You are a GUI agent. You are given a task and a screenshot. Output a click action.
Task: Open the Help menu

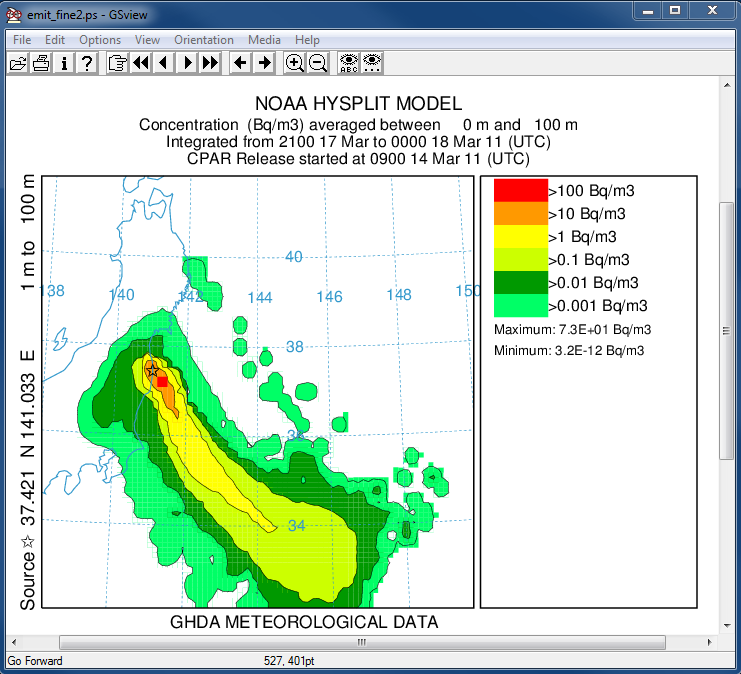point(307,40)
